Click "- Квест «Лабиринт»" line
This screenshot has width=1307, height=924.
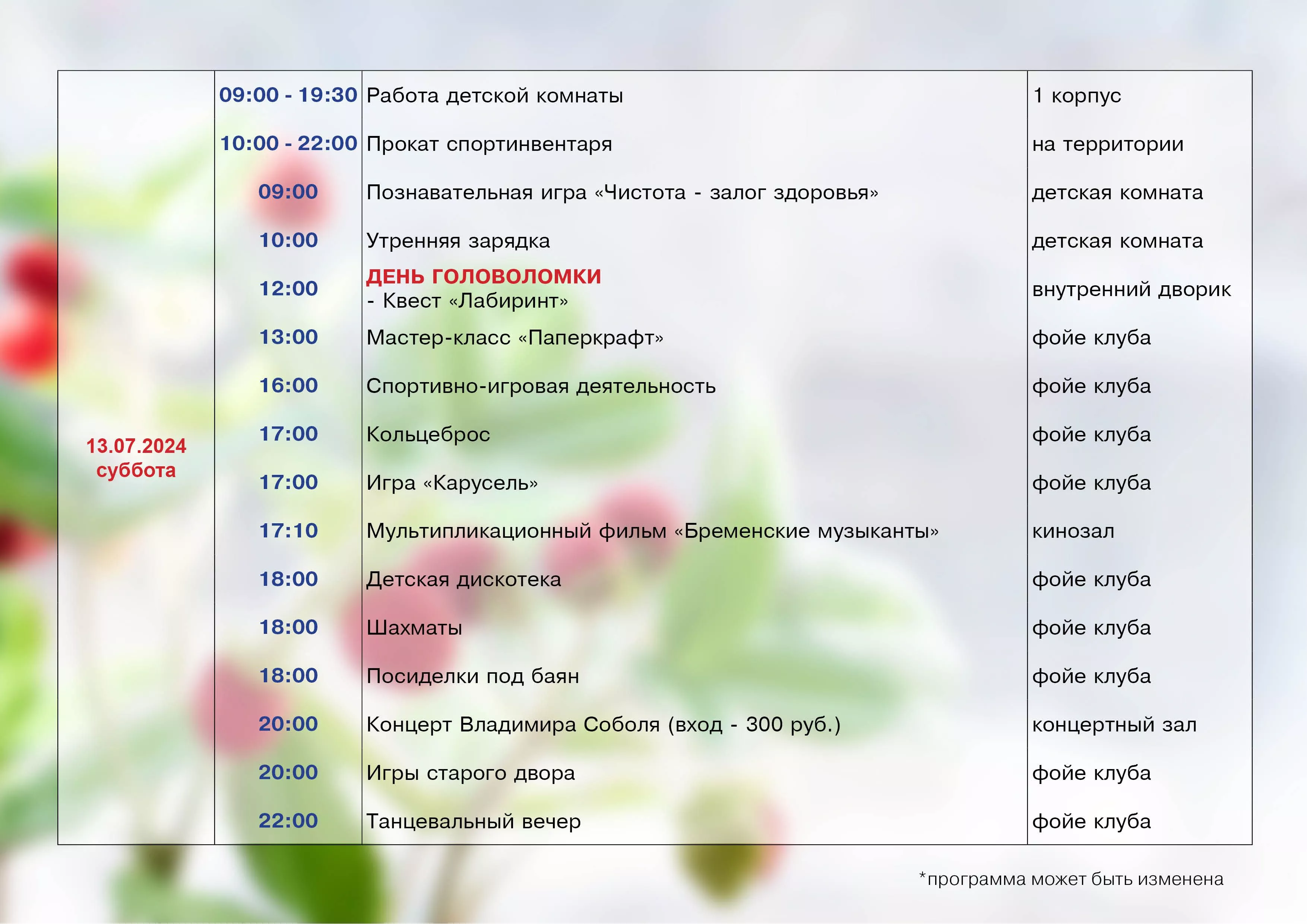(x=467, y=301)
